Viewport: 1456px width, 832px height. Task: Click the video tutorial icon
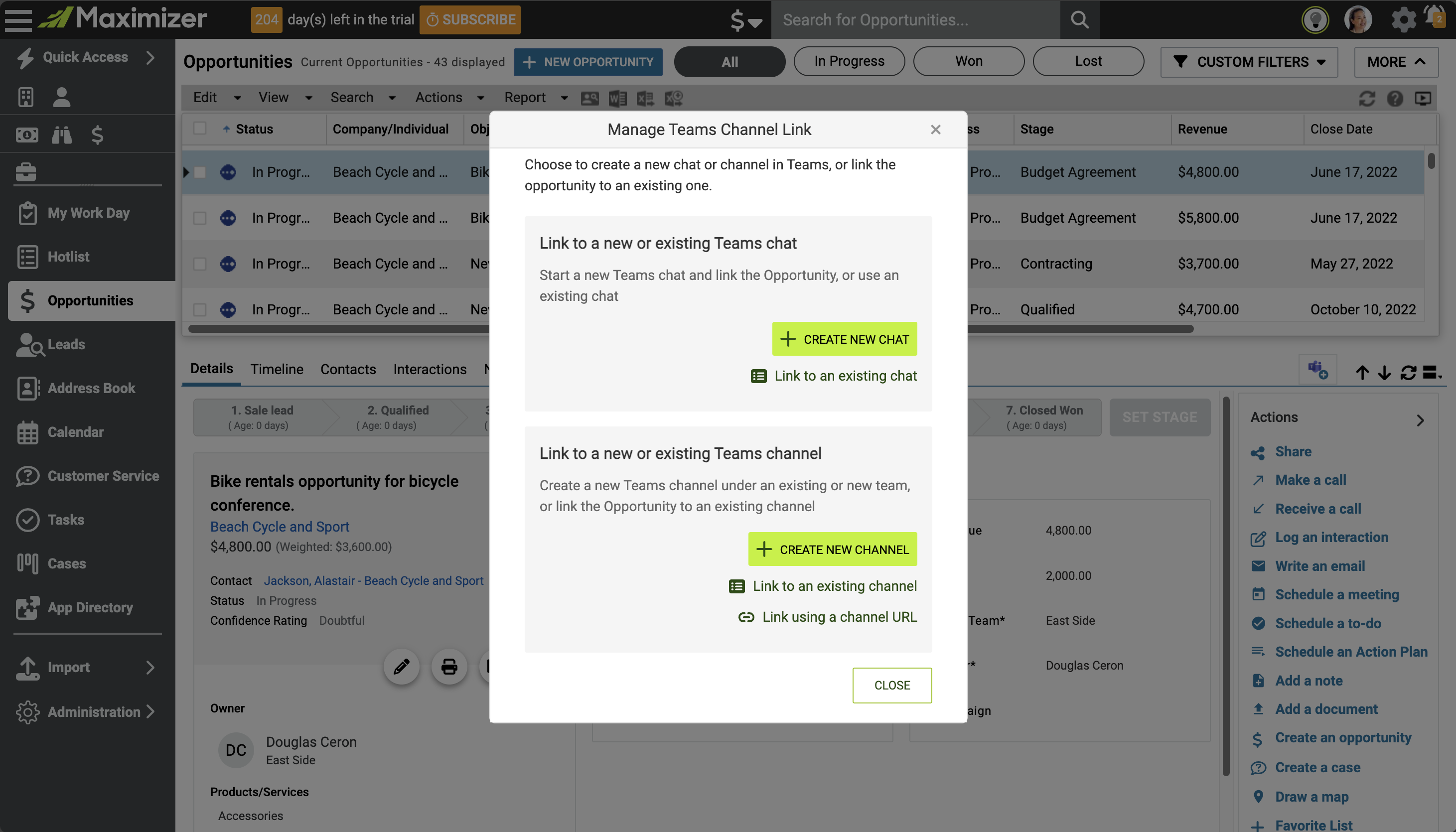(x=1423, y=98)
